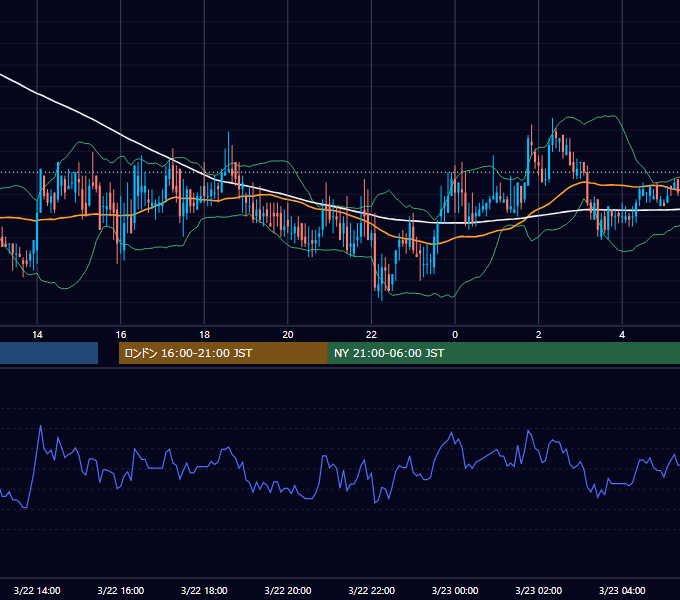Select the NY 21:00-06:00 JST session bar
This screenshot has width=680, height=600.
[504, 353]
